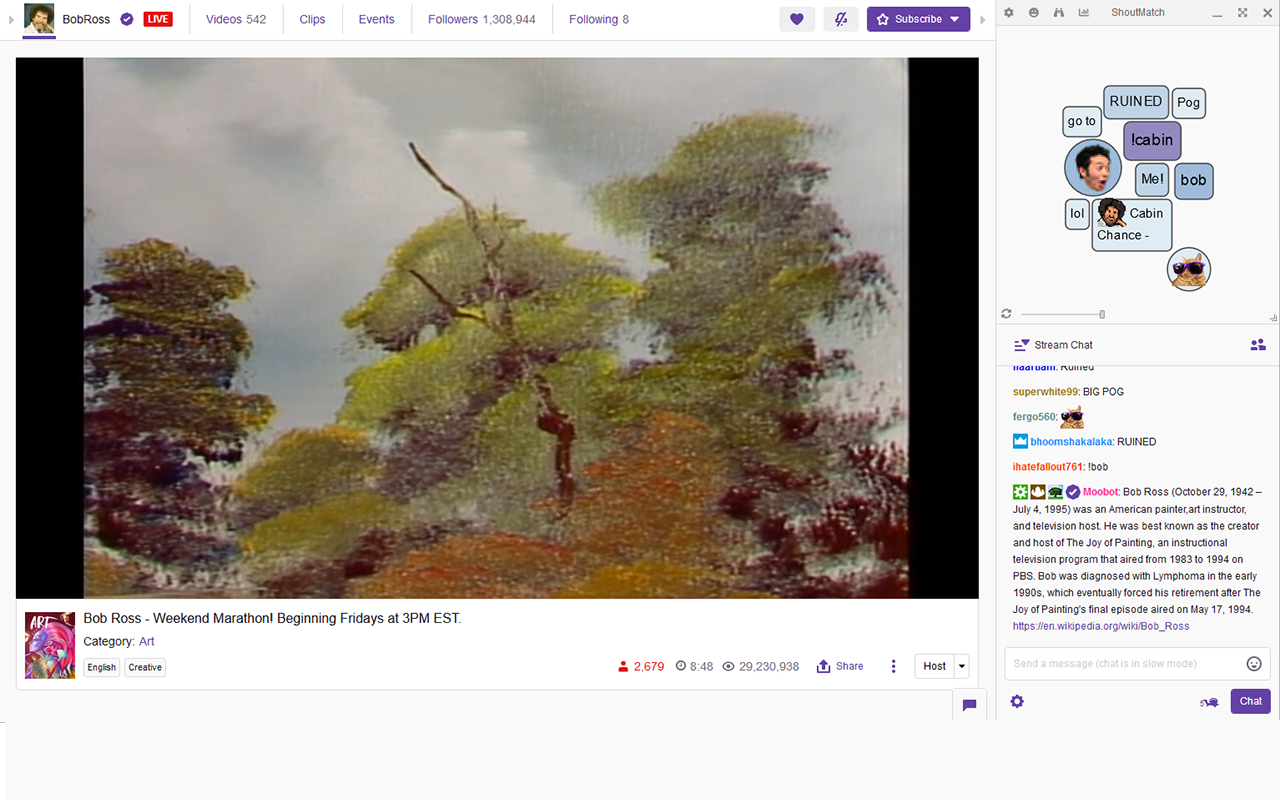Open chat settings gear icon
Screen dimensions: 1280x800
tap(1017, 701)
